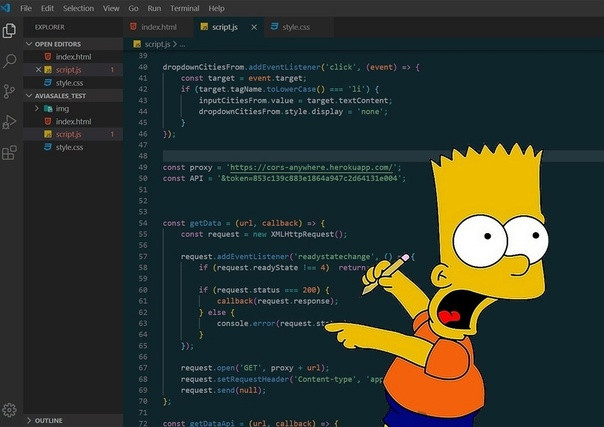
Task: Open the Source Control view
Action: [9, 92]
